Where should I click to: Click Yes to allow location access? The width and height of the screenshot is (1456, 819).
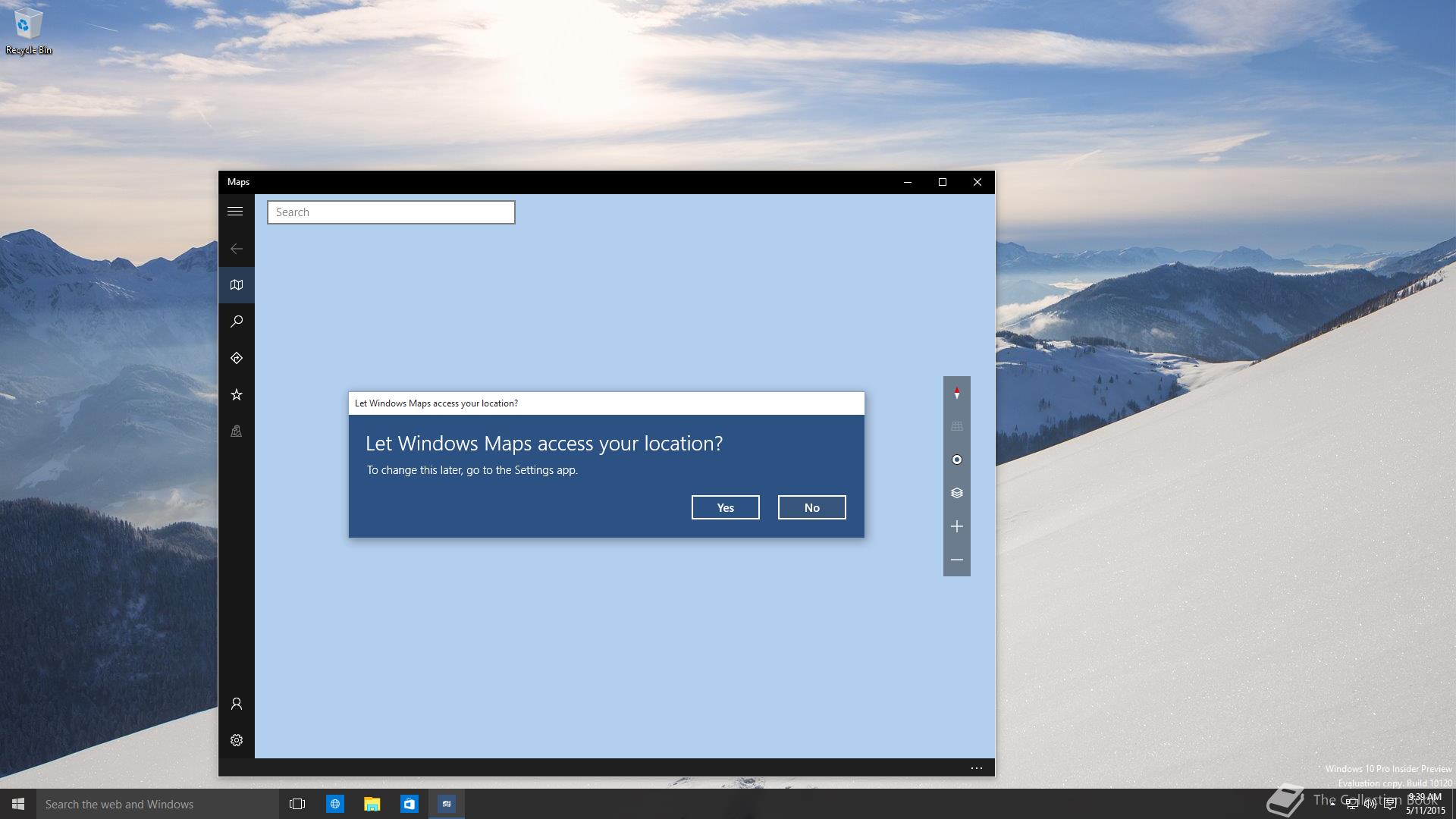(726, 507)
